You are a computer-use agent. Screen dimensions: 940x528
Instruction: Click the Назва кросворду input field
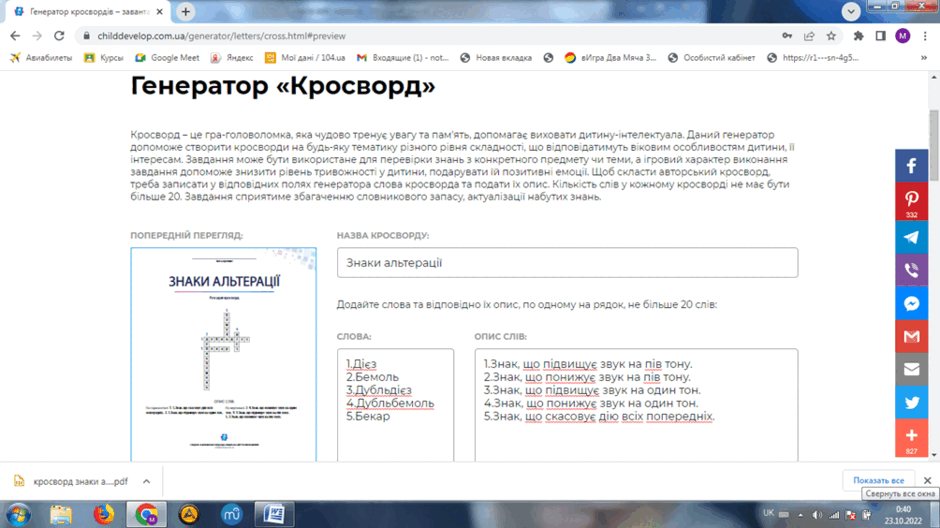tap(567, 263)
